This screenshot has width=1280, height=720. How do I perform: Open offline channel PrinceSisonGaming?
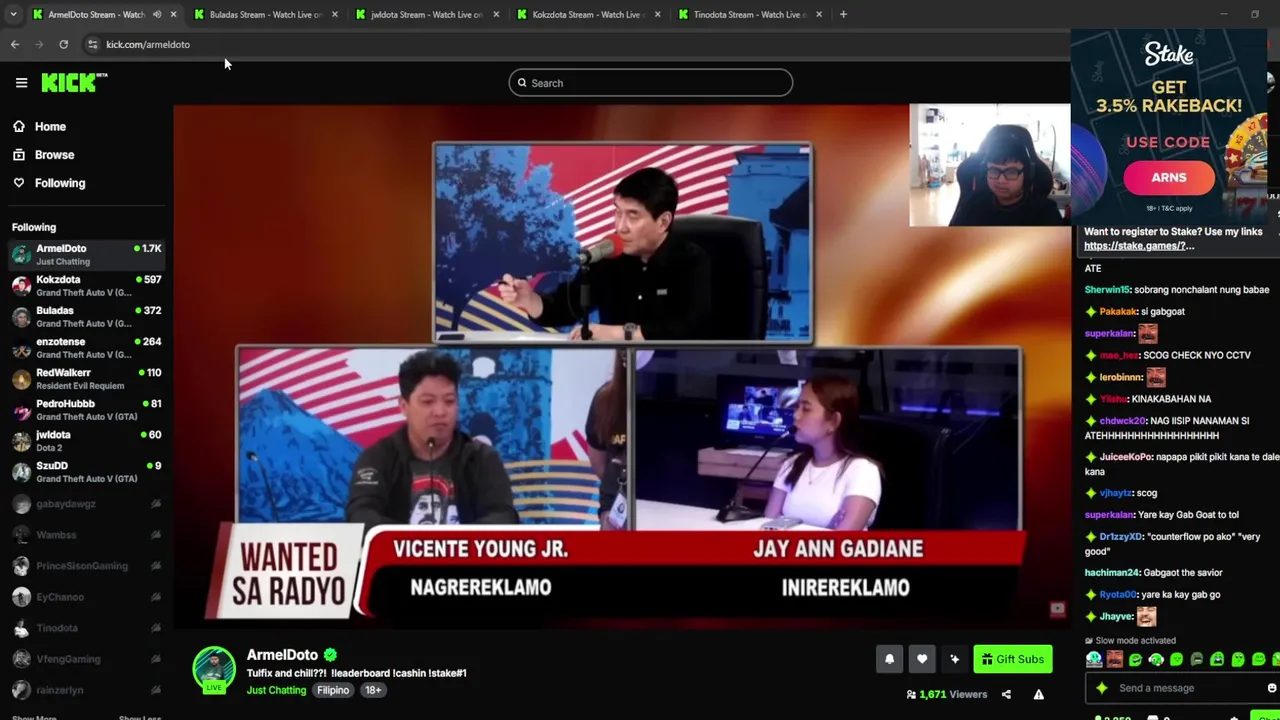point(87,566)
